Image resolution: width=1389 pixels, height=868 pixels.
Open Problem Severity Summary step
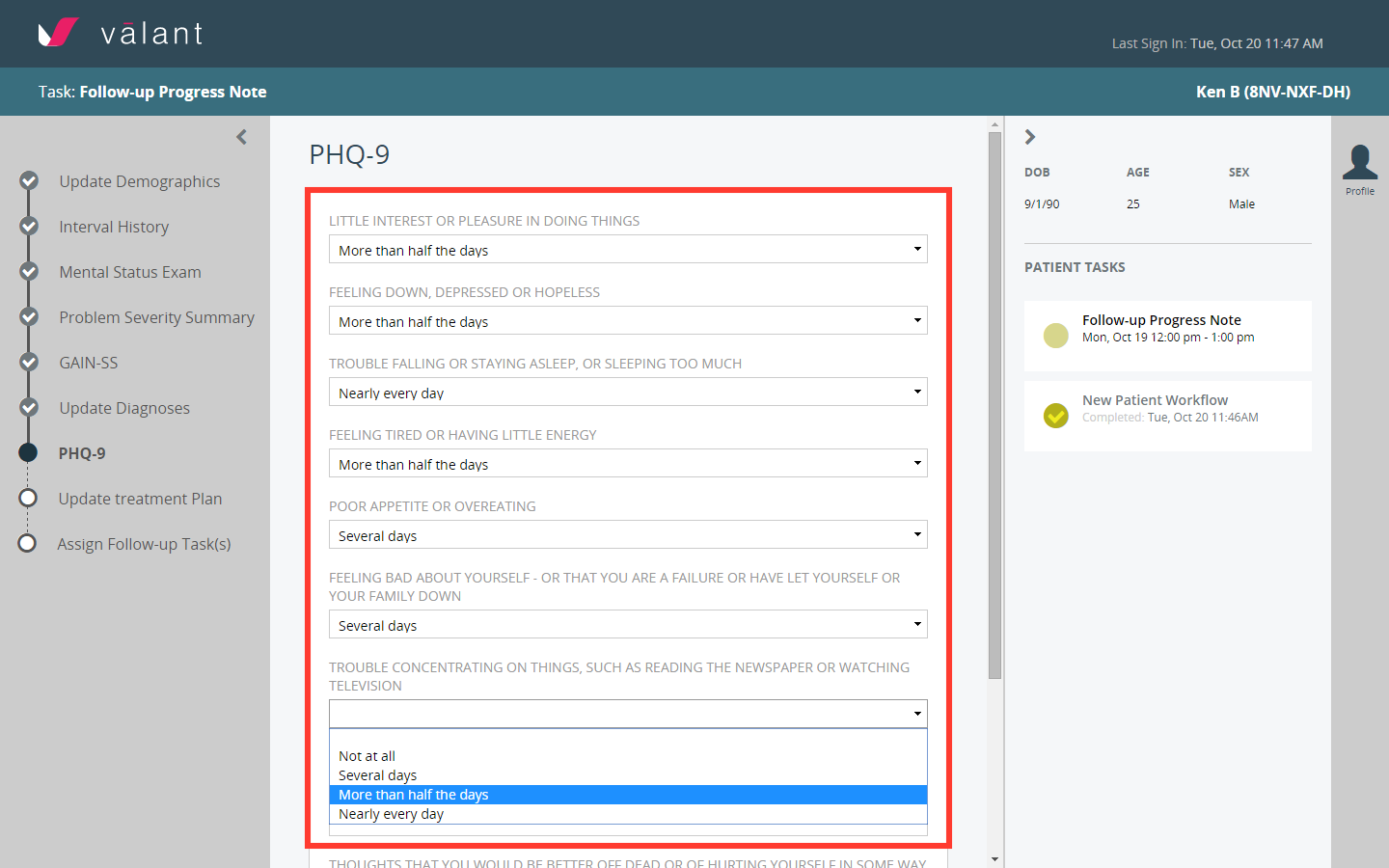pos(156,317)
